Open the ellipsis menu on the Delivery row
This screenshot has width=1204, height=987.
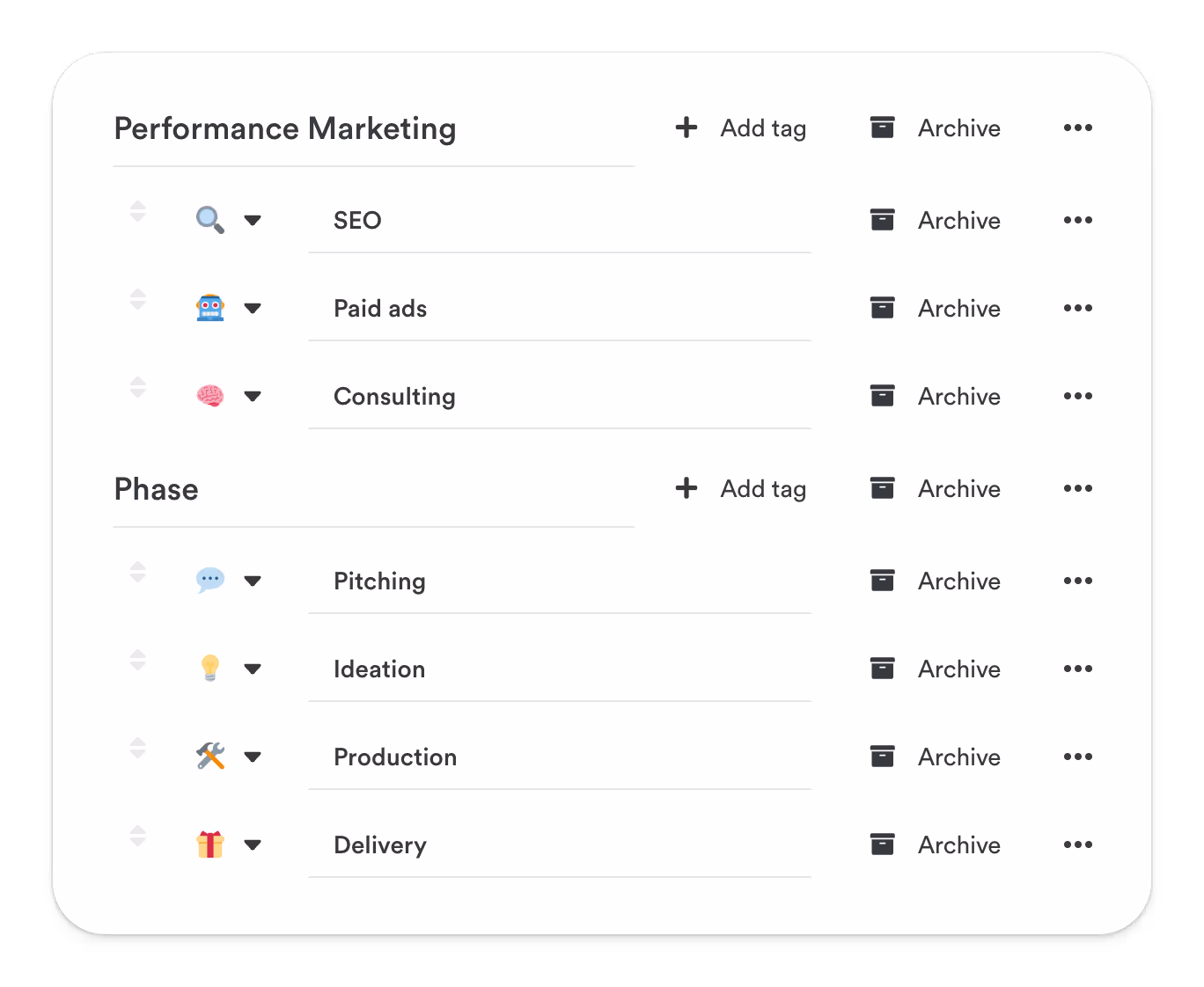pos(1077,844)
